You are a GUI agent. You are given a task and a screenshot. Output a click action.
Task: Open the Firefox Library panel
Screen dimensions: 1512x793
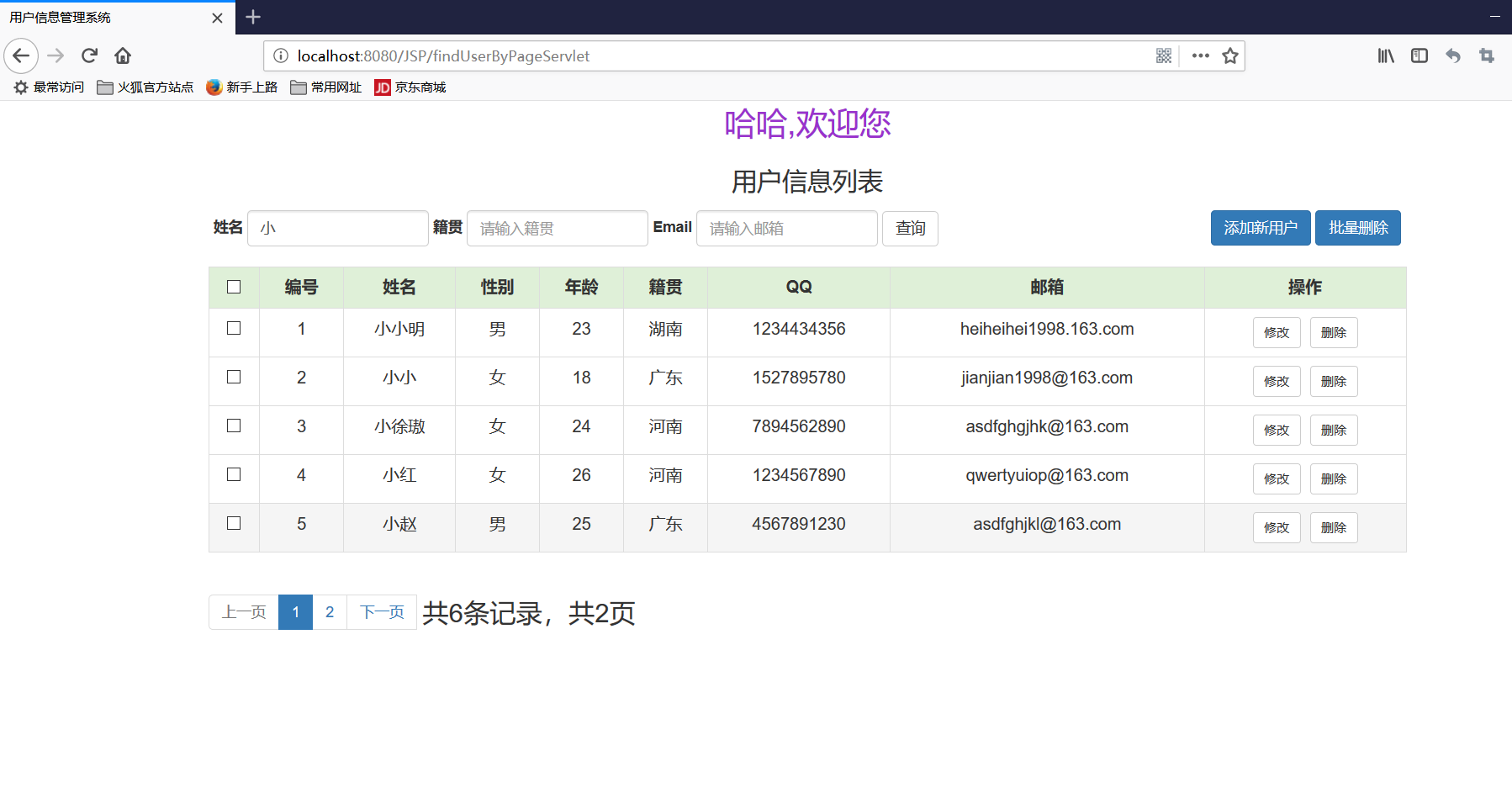[1385, 56]
